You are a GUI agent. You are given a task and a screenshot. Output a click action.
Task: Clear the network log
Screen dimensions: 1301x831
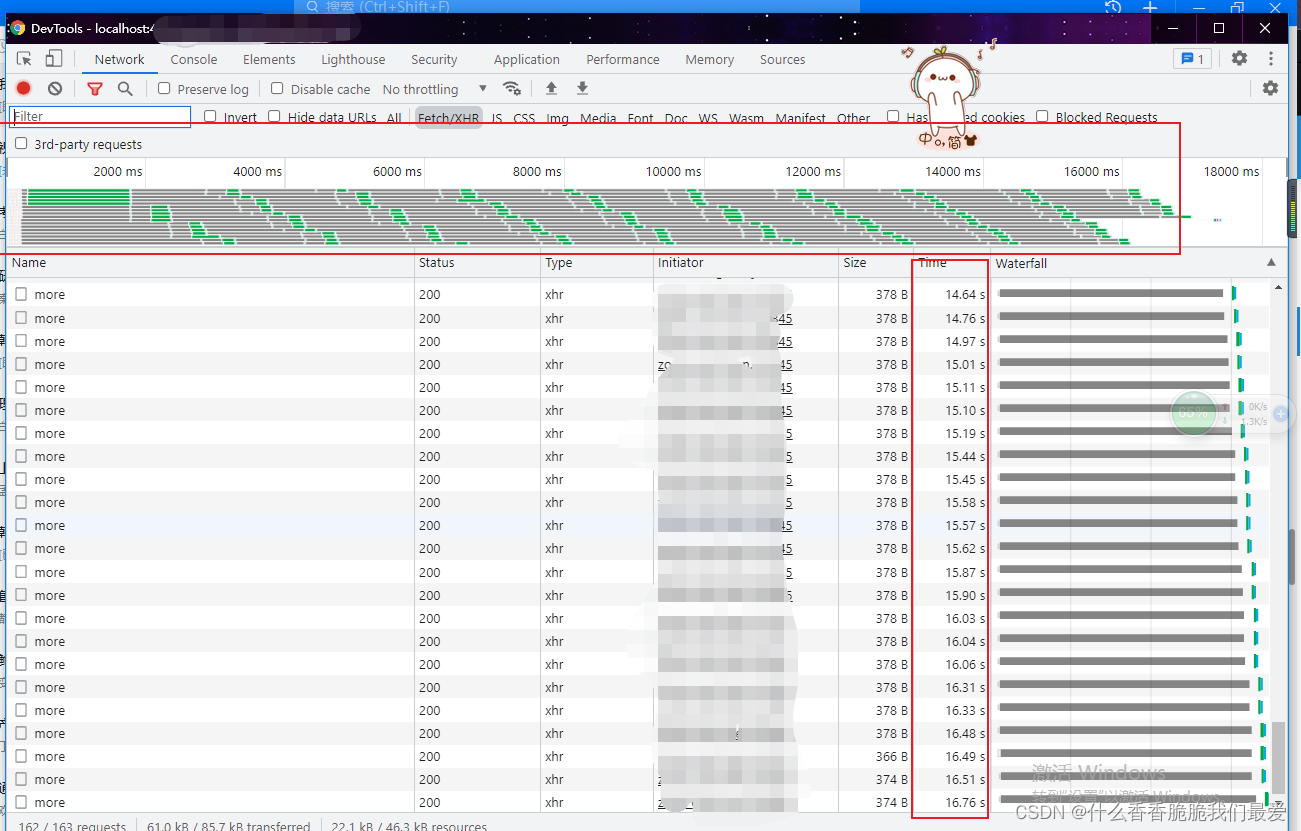click(55, 89)
